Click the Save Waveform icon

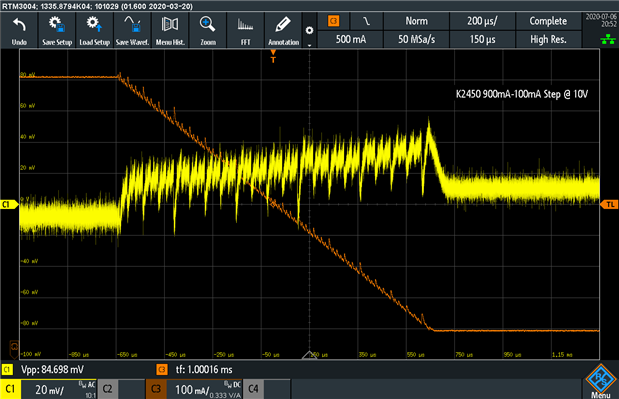click(x=132, y=30)
